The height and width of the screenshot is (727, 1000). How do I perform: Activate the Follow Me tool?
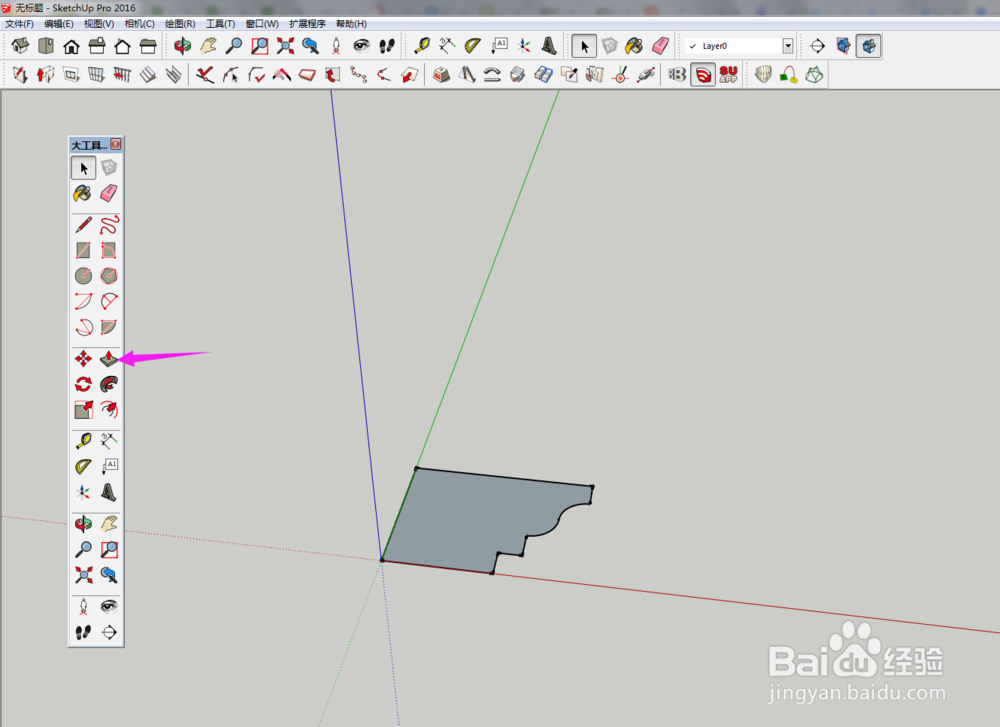(109, 384)
